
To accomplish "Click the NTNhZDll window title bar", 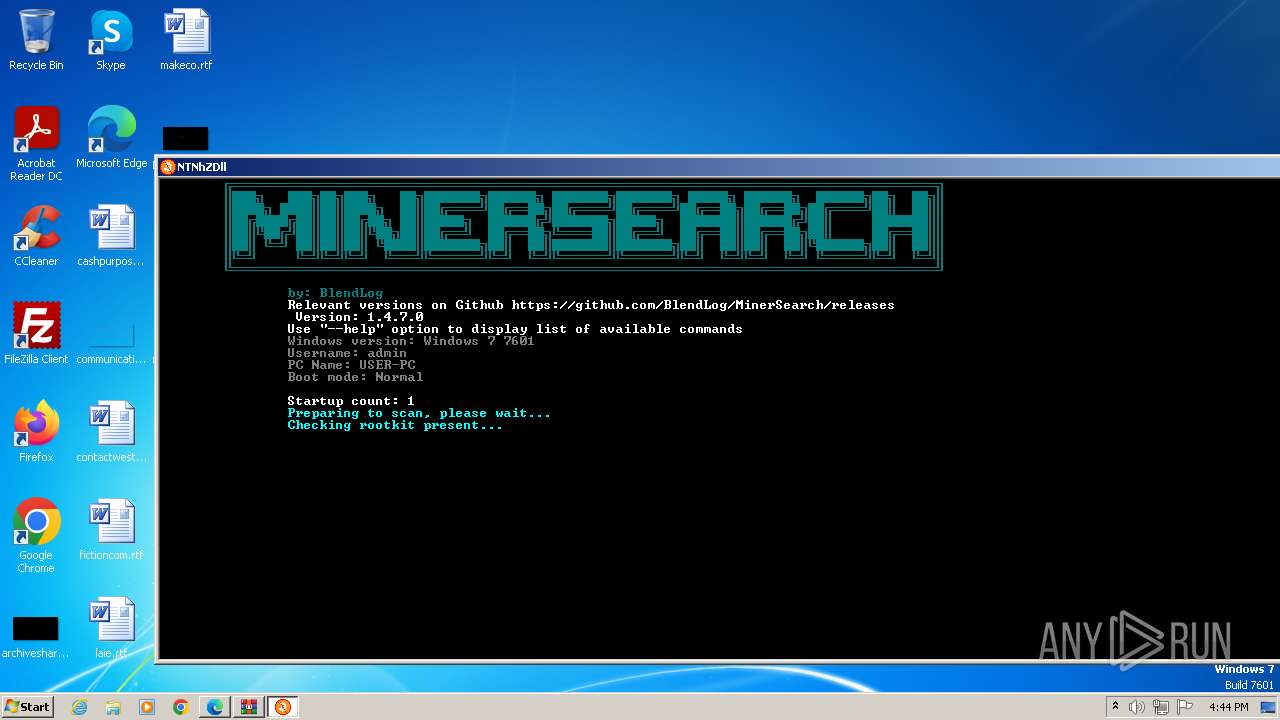I will point(718,167).
